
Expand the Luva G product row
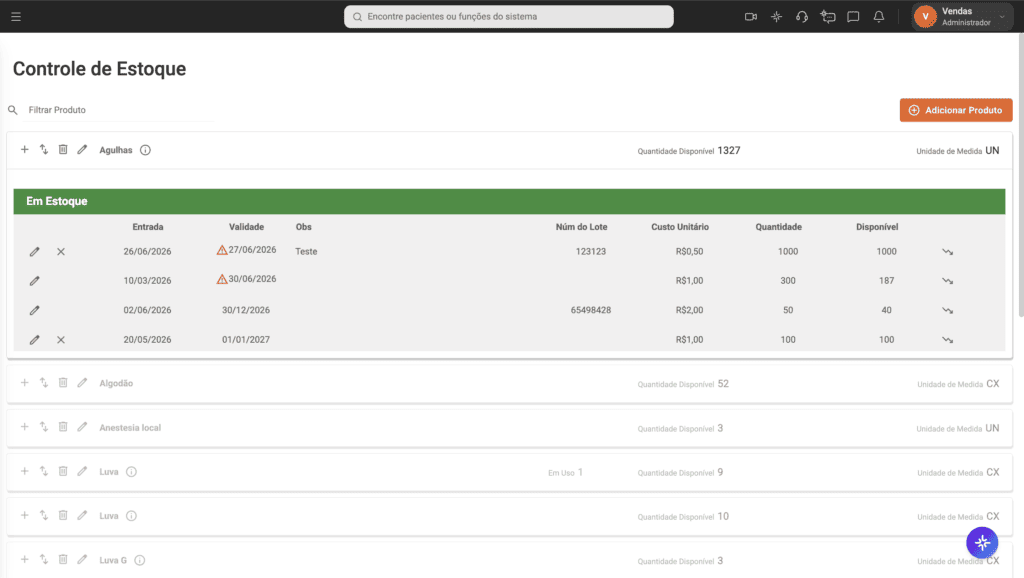coord(509,560)
